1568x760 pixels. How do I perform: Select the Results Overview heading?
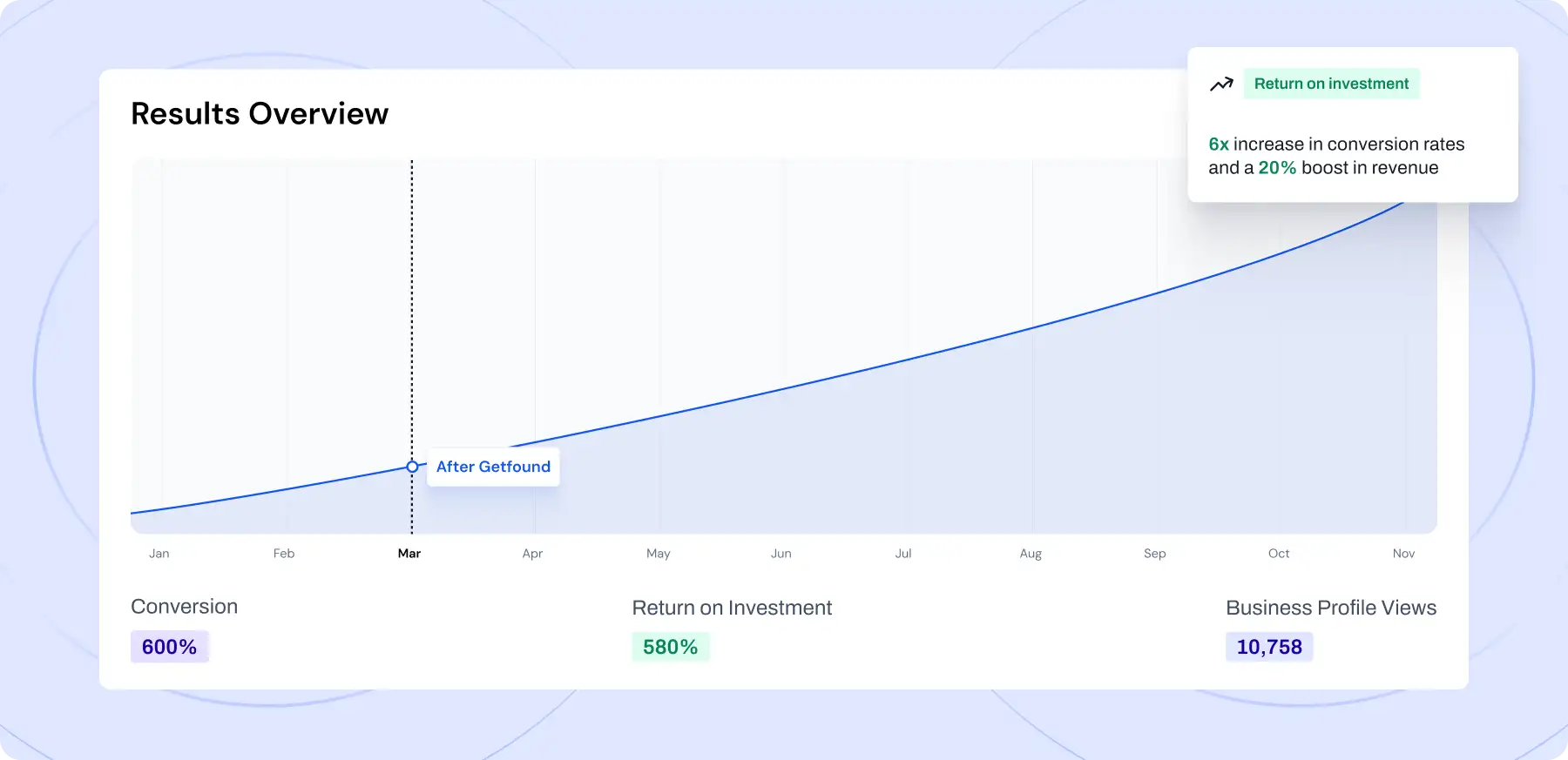point(260,114)
